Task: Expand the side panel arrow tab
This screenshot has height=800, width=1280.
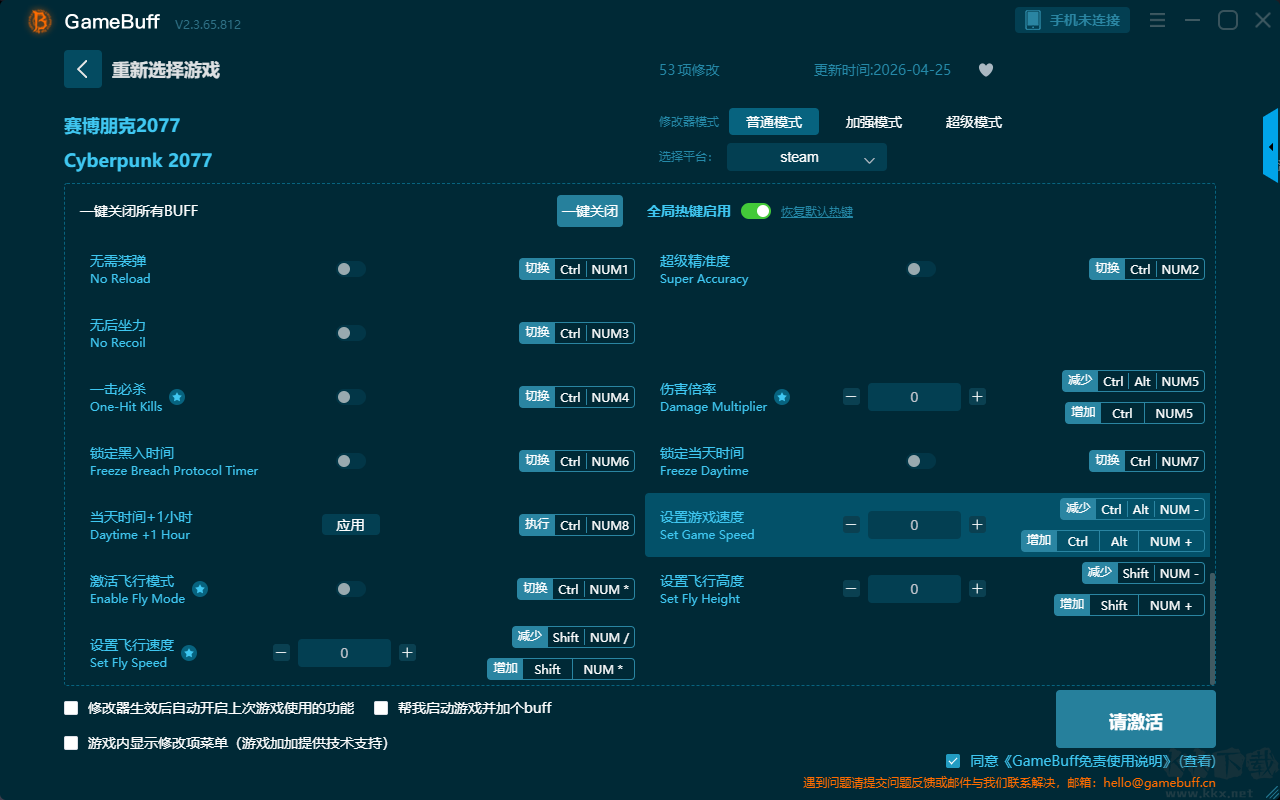Action: 1271,146
